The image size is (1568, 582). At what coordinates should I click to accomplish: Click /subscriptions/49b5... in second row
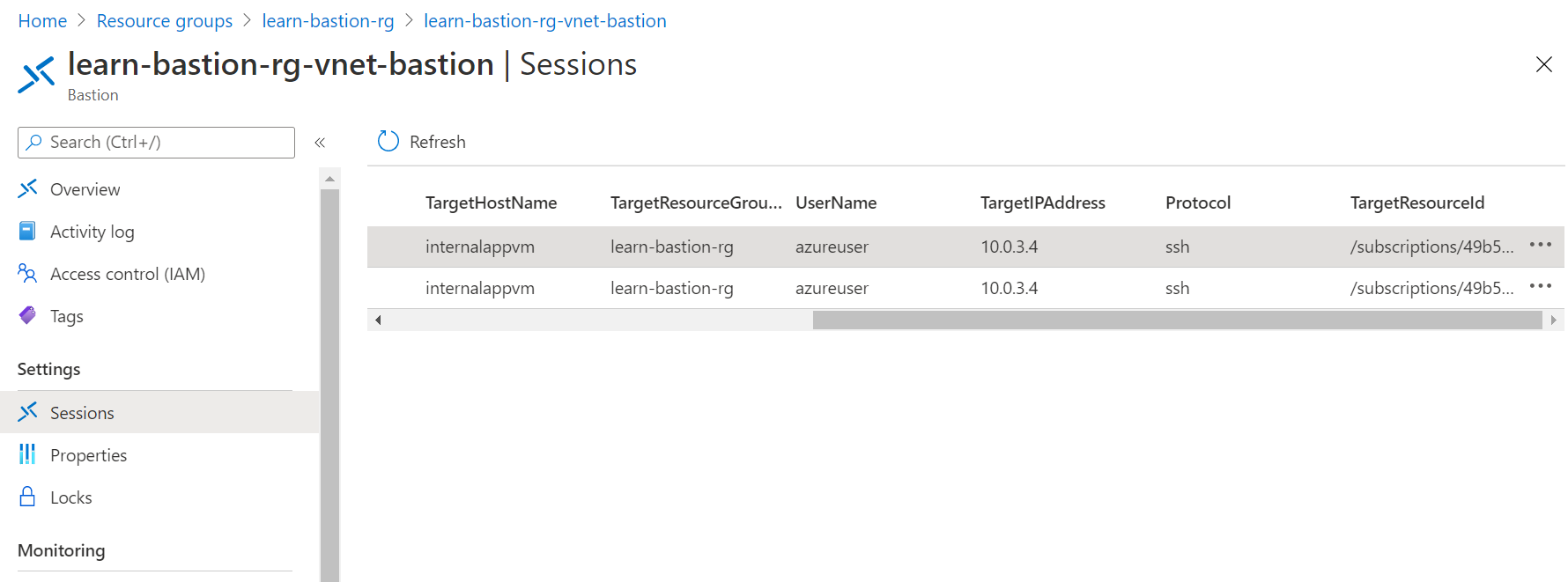[1432, 288]
